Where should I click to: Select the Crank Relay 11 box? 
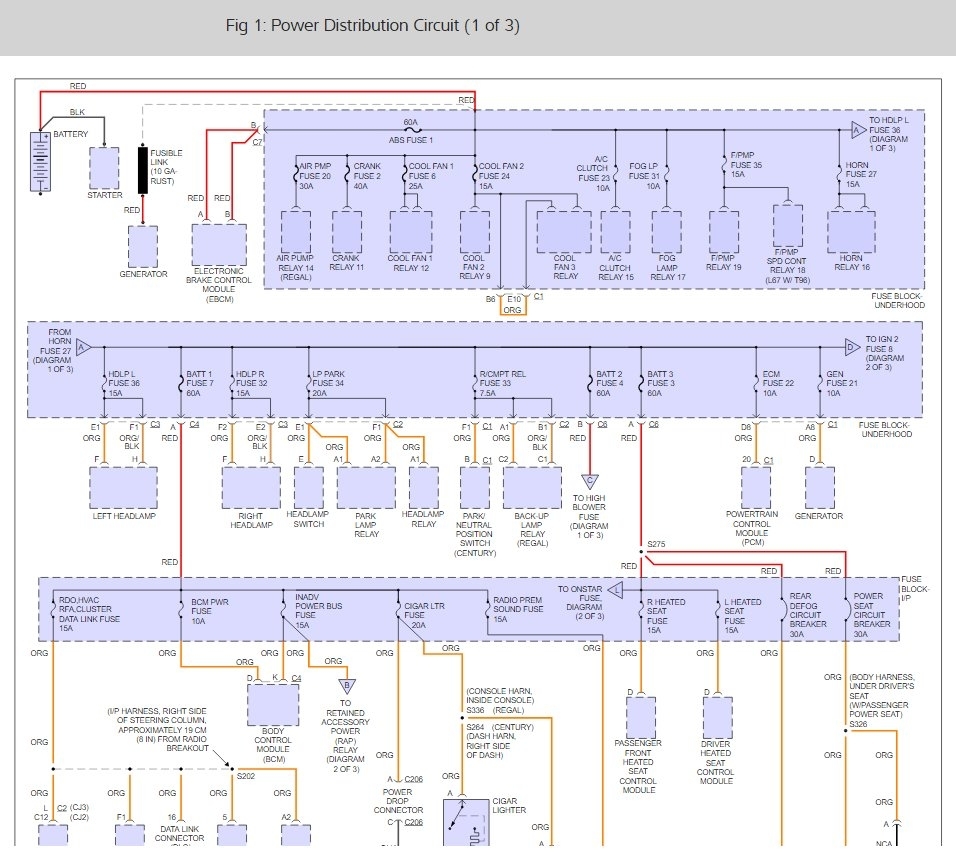[x=347, y=232]
